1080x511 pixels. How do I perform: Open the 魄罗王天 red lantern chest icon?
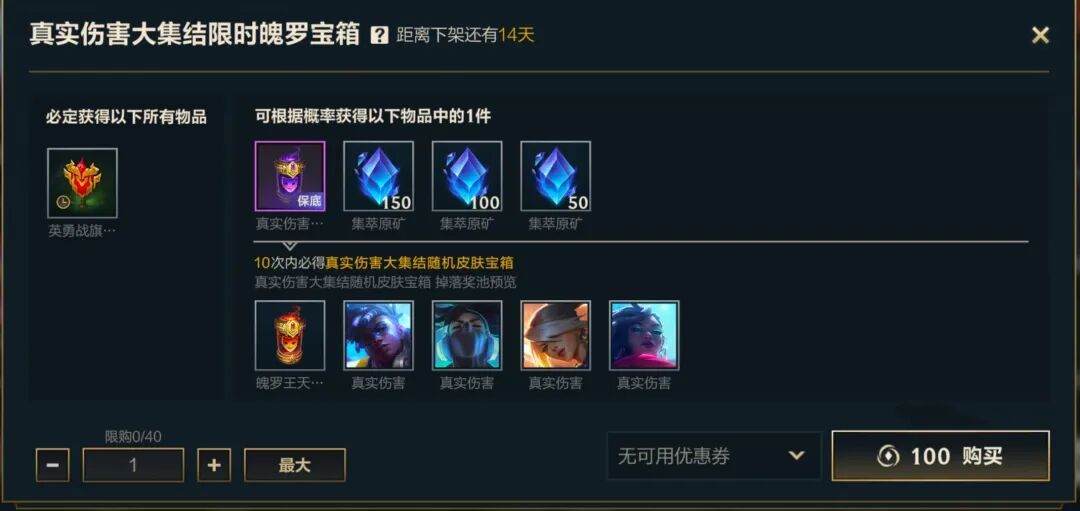[290, 335]
